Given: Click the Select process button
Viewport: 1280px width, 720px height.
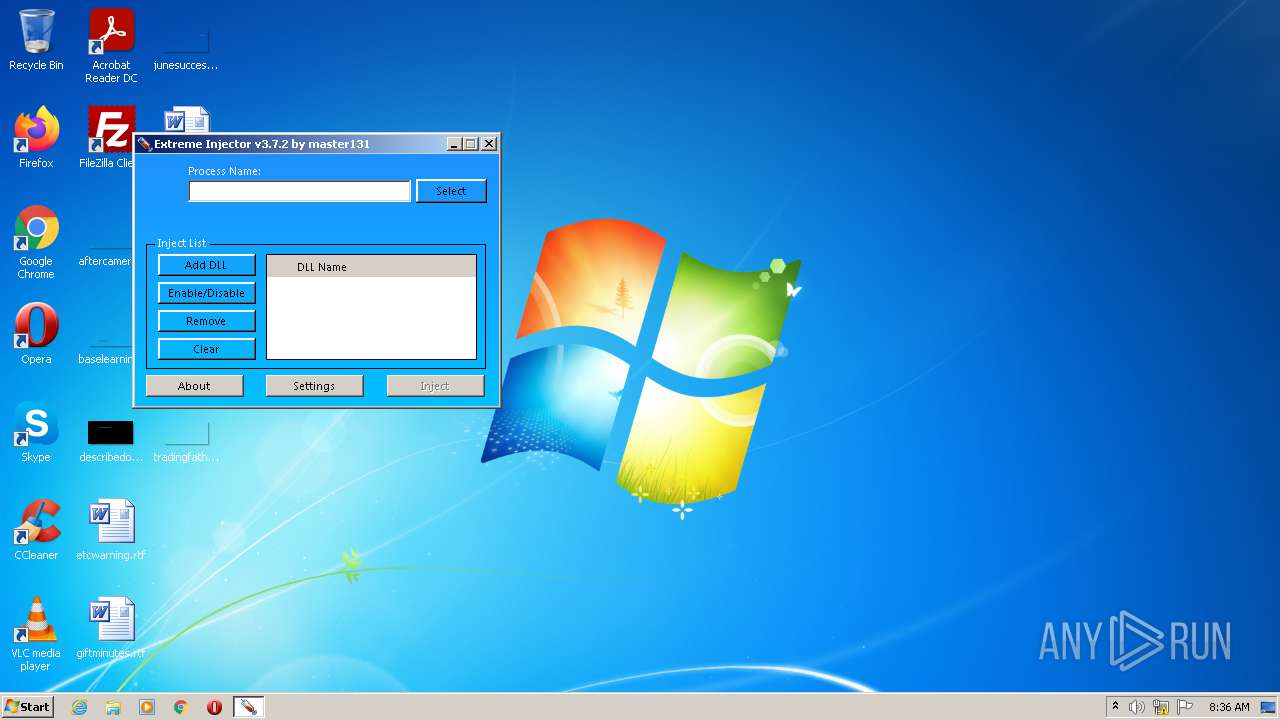Looking at the screenshot, I should point(451,191).
